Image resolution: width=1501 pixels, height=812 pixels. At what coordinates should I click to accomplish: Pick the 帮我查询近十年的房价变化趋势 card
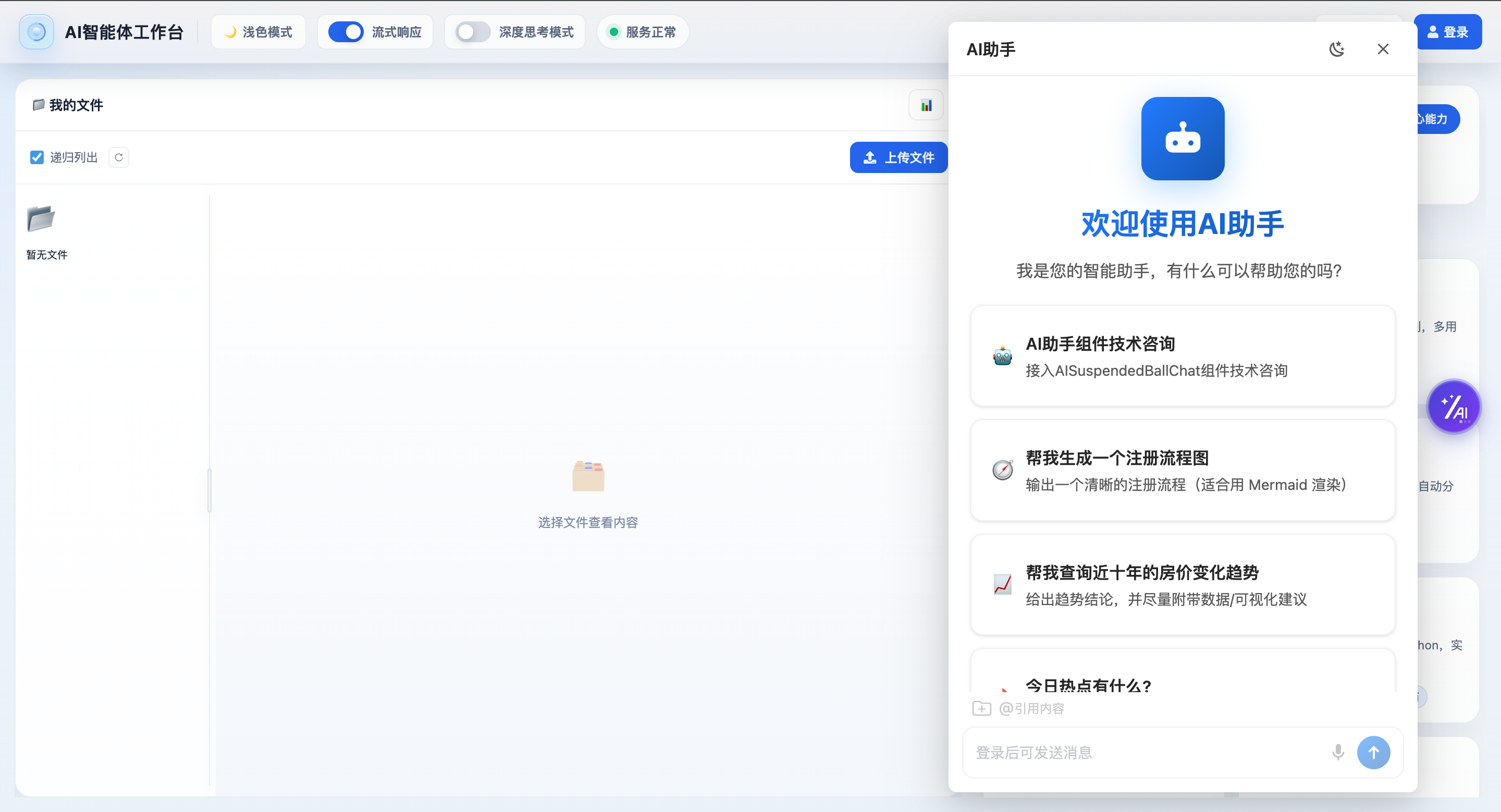click(x=1182, y=584)
